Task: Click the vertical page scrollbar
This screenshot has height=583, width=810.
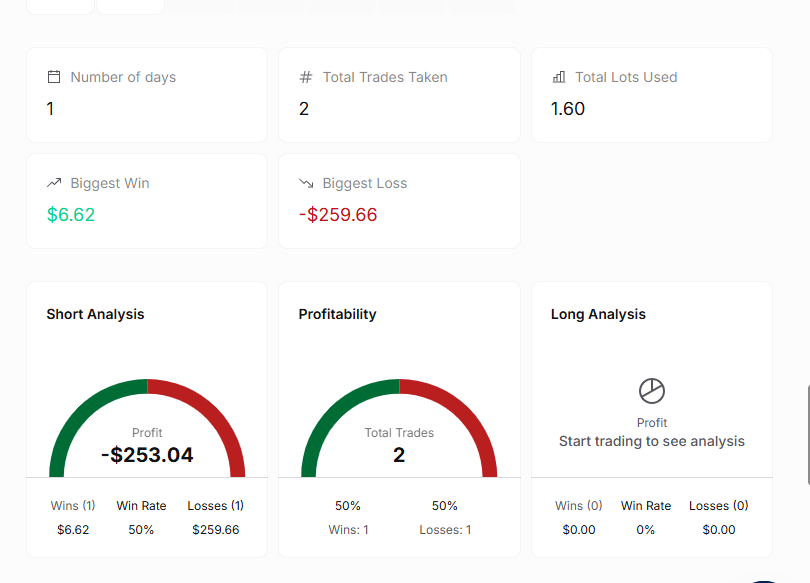Action: click(808, 435)
